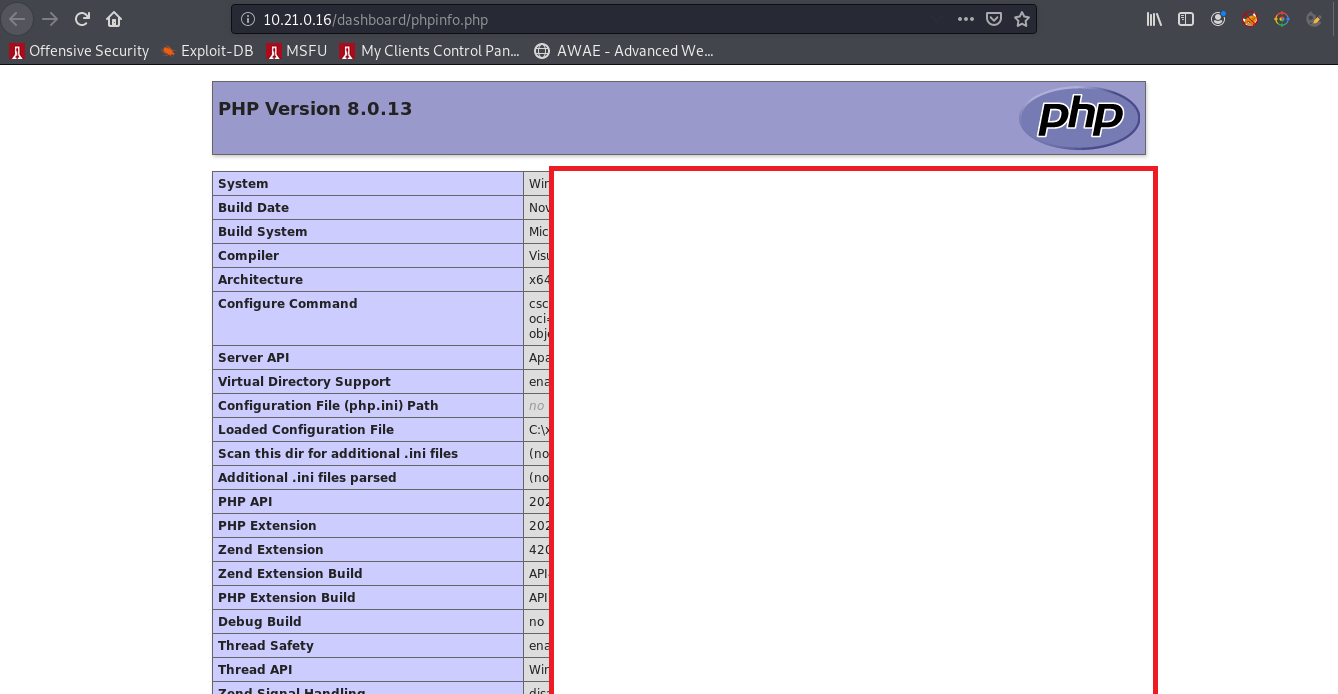This screenshot has width=1338, height=694.
Task: Select the Thread Safety row label
Action: [266, 646]
